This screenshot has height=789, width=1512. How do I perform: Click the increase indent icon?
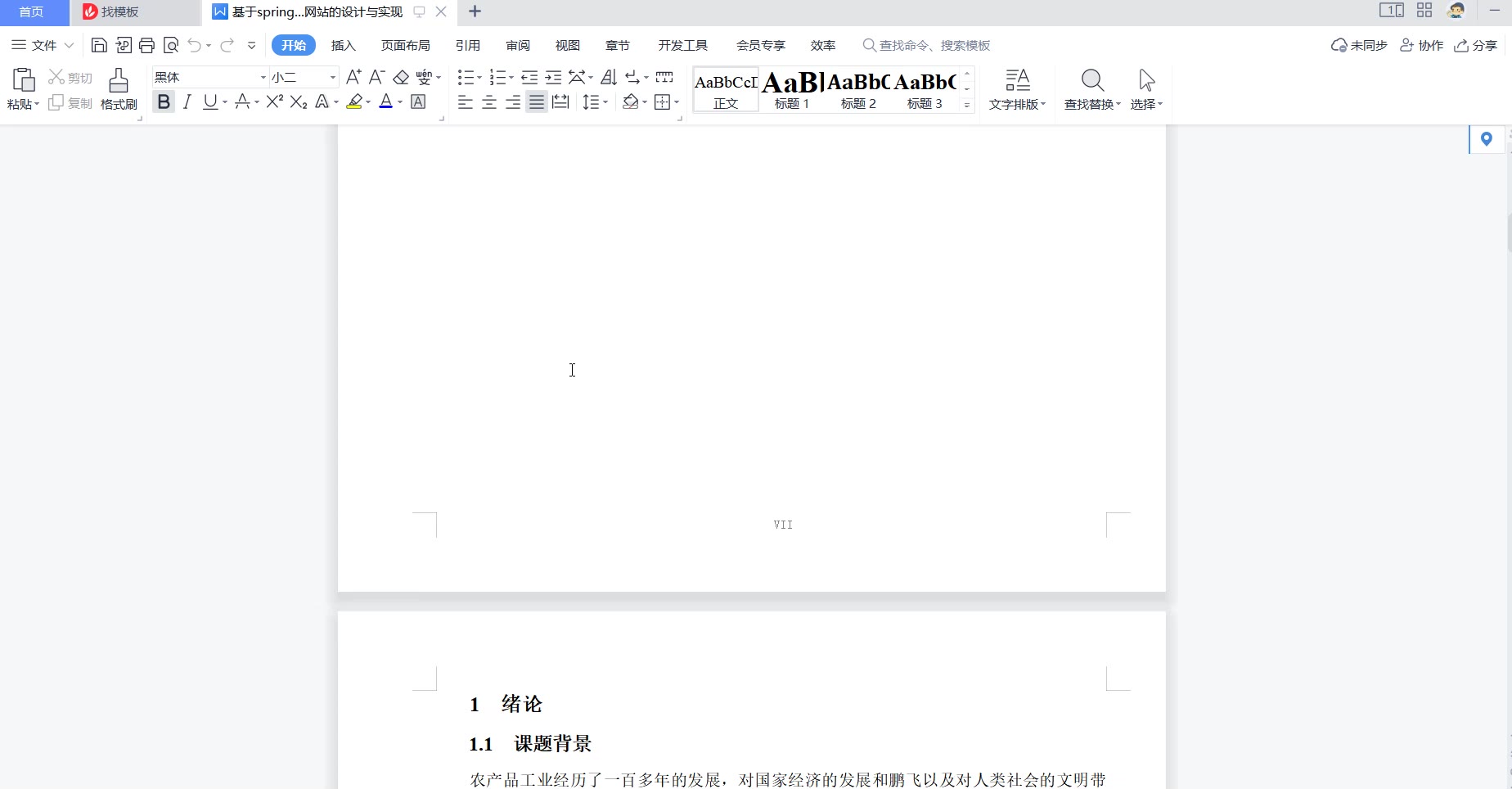pos(554,77)
